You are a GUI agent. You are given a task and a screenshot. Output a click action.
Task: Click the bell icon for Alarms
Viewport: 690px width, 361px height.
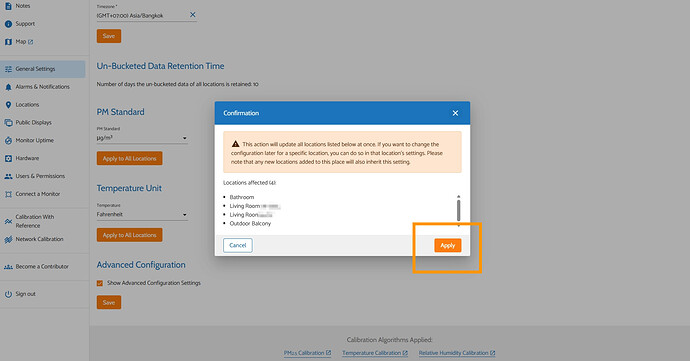[8, 87]
